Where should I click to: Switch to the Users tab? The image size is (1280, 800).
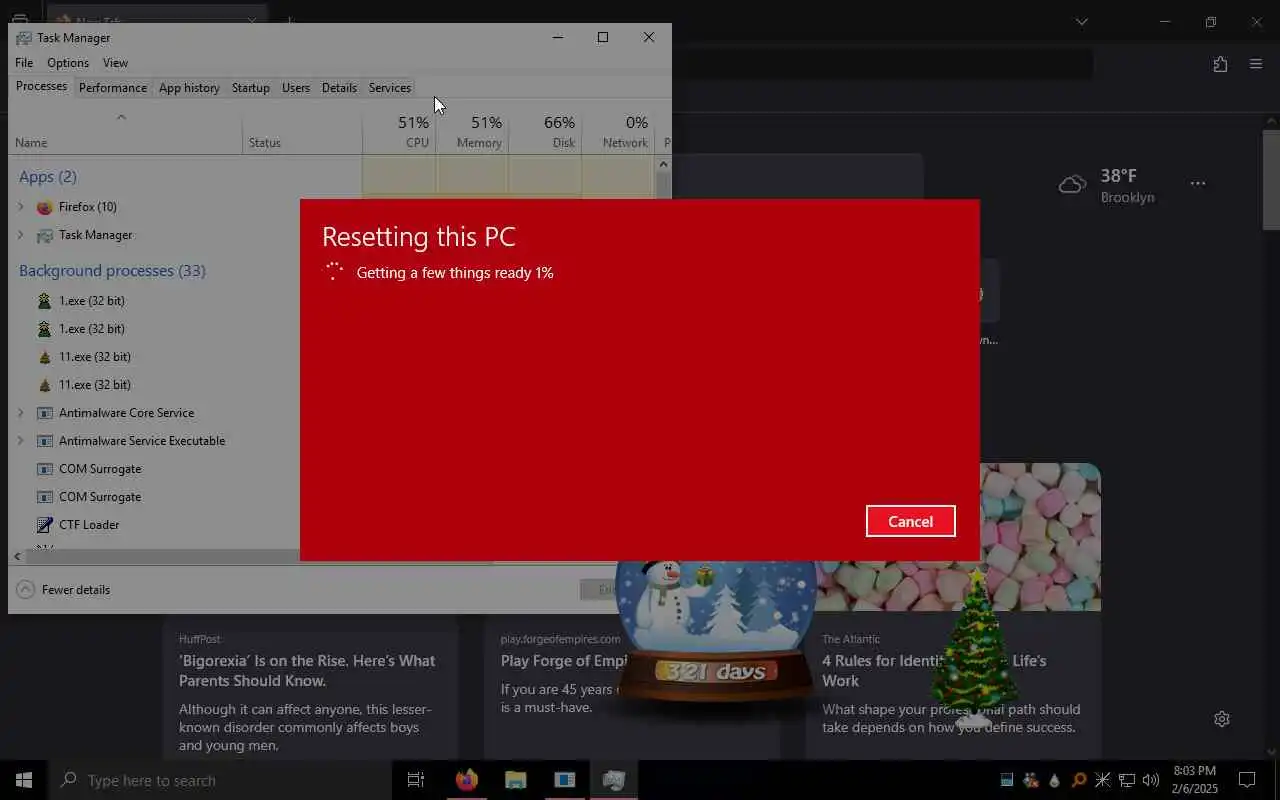296,88
